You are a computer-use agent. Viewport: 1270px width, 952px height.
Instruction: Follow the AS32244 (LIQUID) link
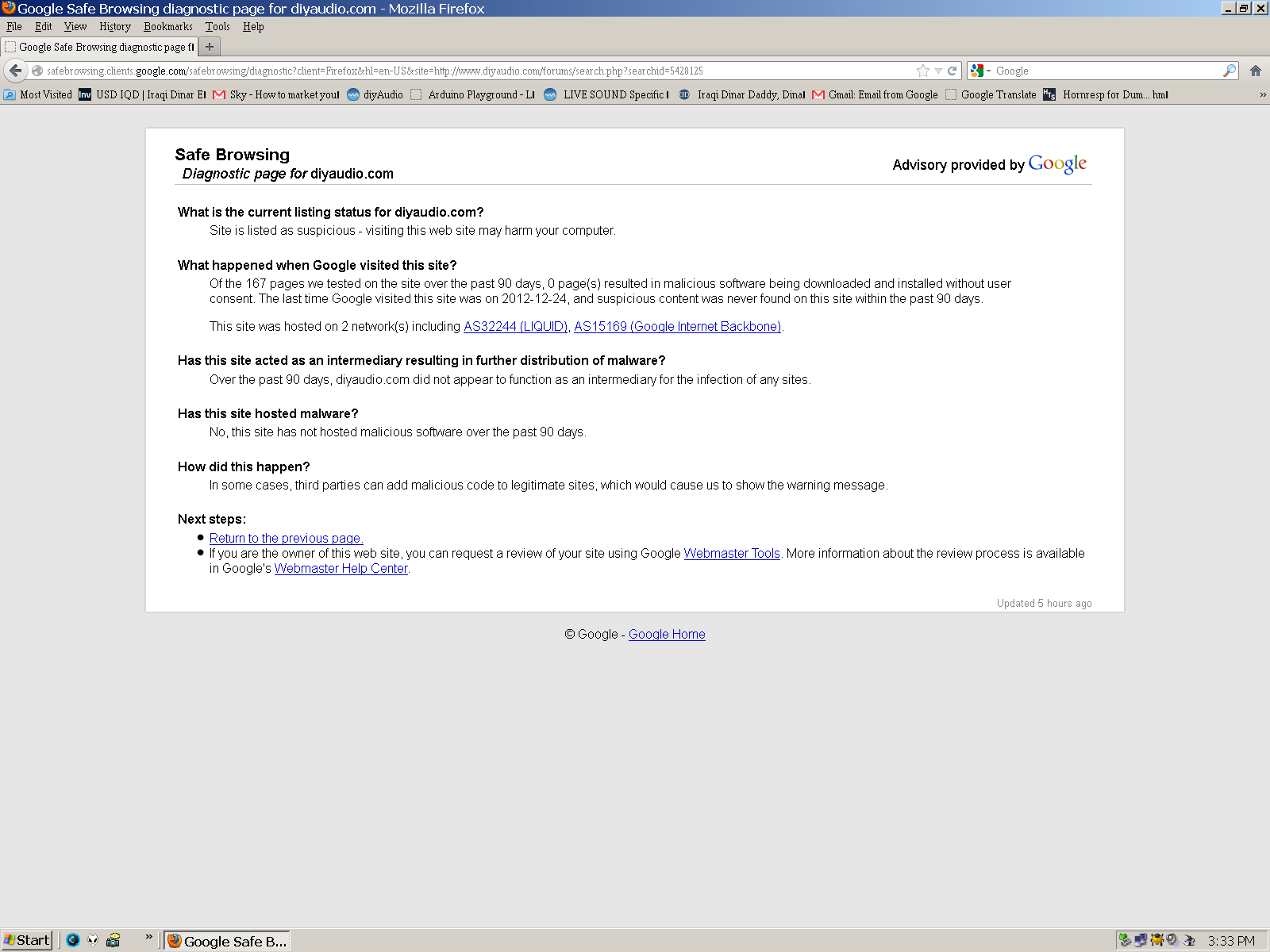[x=516, y=326]
